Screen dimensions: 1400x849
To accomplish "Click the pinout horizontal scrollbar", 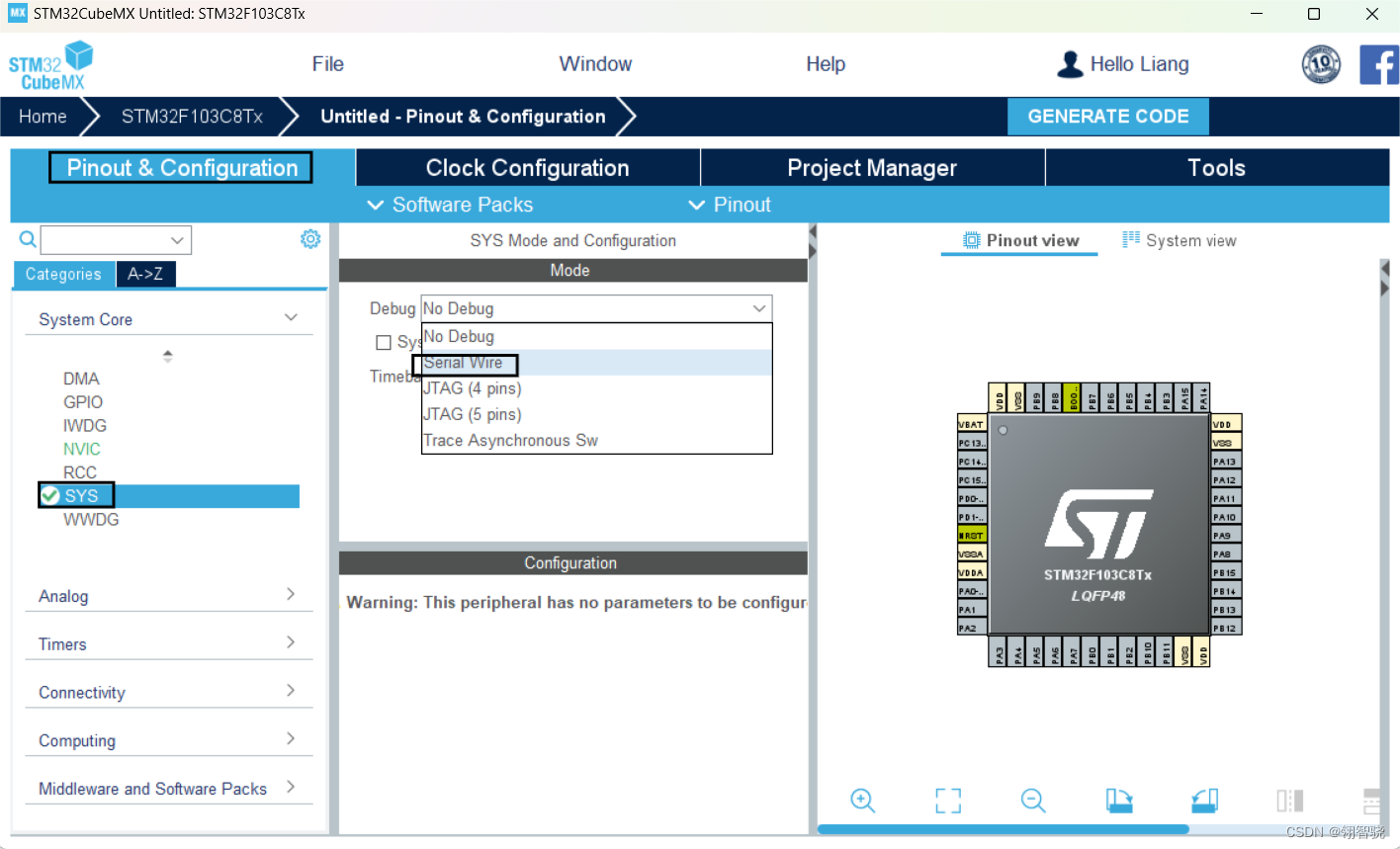I will point(1003,829).
